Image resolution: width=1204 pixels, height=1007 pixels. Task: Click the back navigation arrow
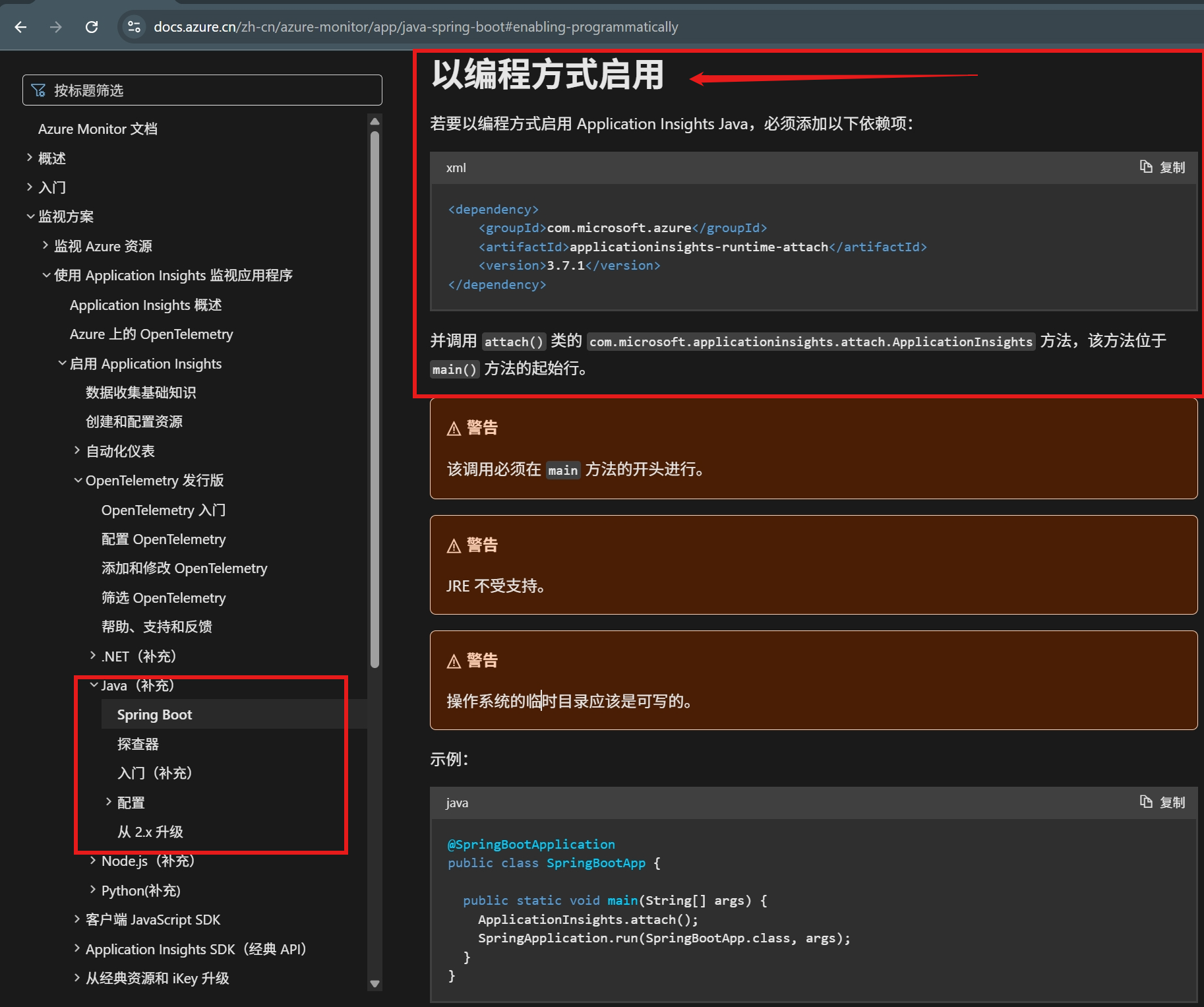[20, 27]
